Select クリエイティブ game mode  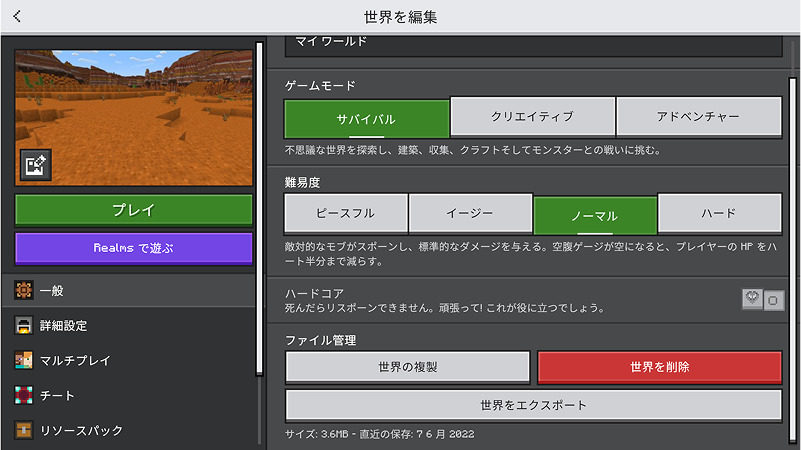point(532,117)
